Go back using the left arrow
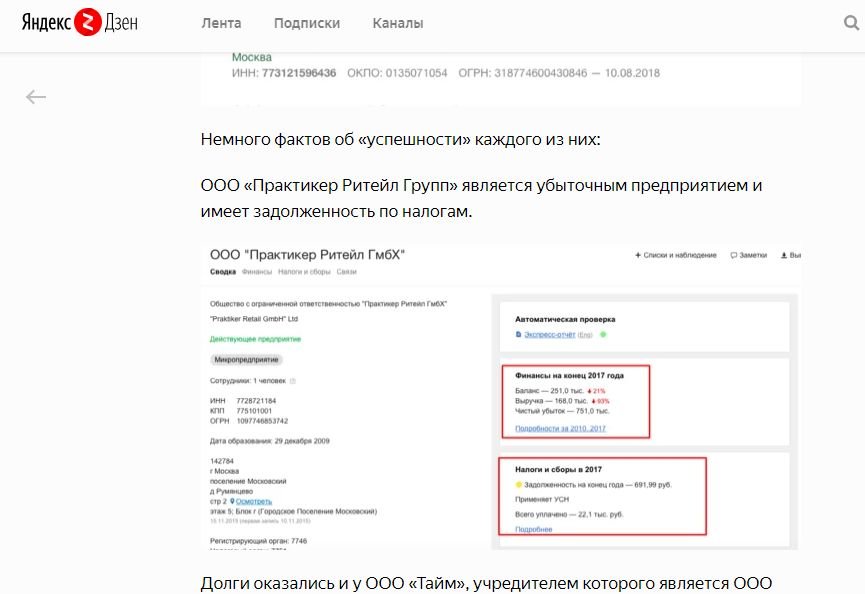The image size is (865, 594). coord(36,97)
